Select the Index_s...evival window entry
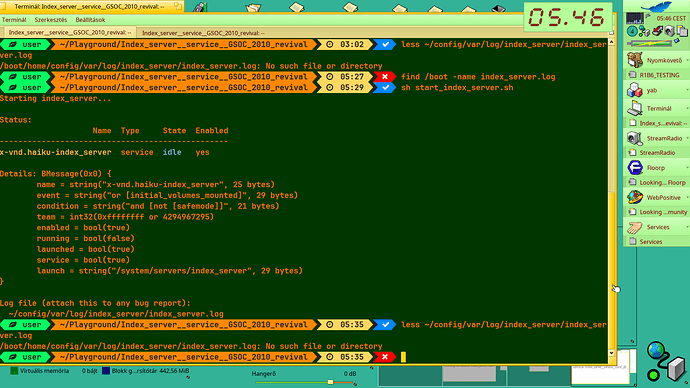Image resolution: width=690 pixels, height=388 pixels. 657,123
